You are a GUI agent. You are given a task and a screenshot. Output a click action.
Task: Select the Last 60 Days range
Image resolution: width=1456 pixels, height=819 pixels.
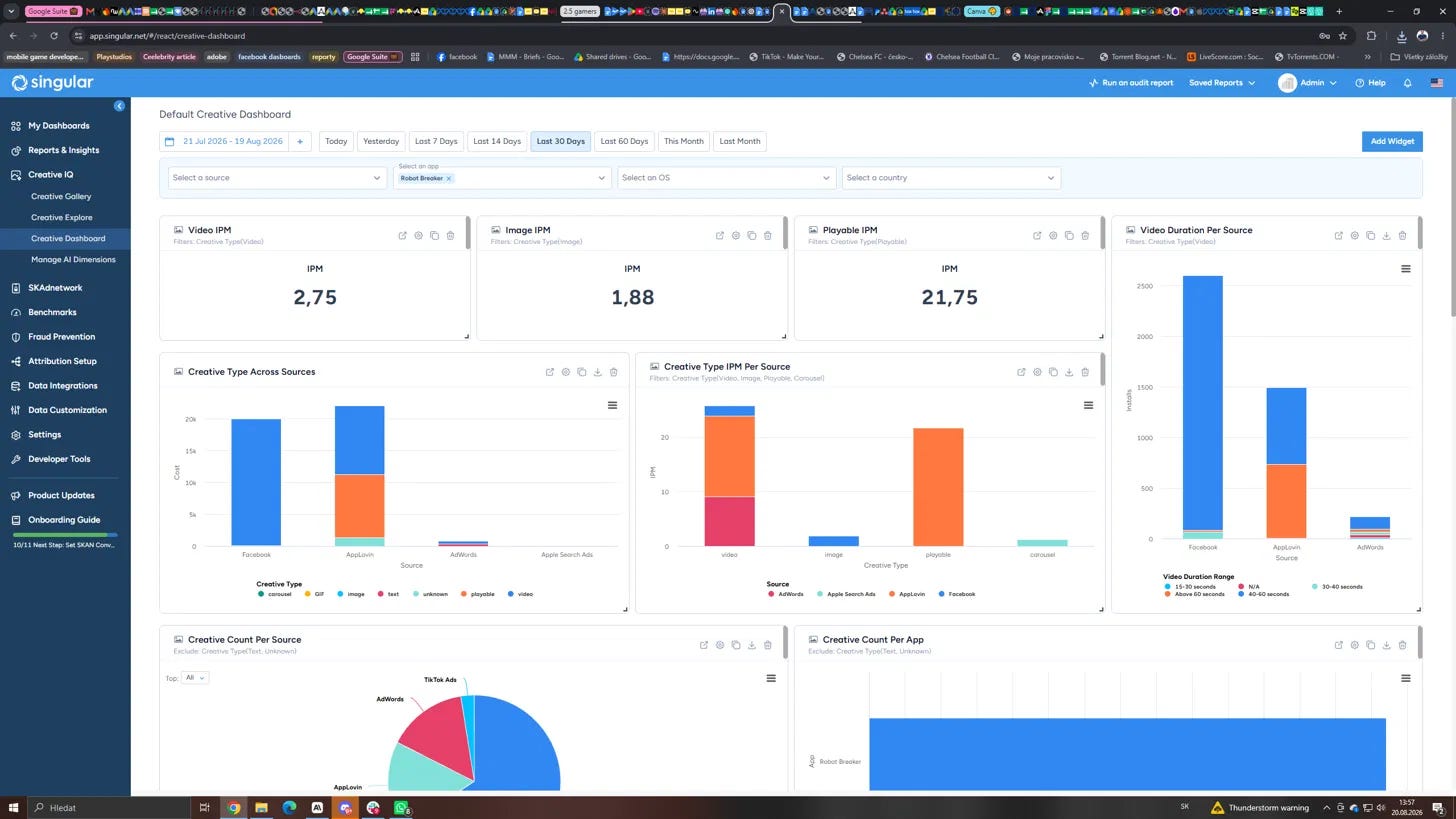[624, 142]
